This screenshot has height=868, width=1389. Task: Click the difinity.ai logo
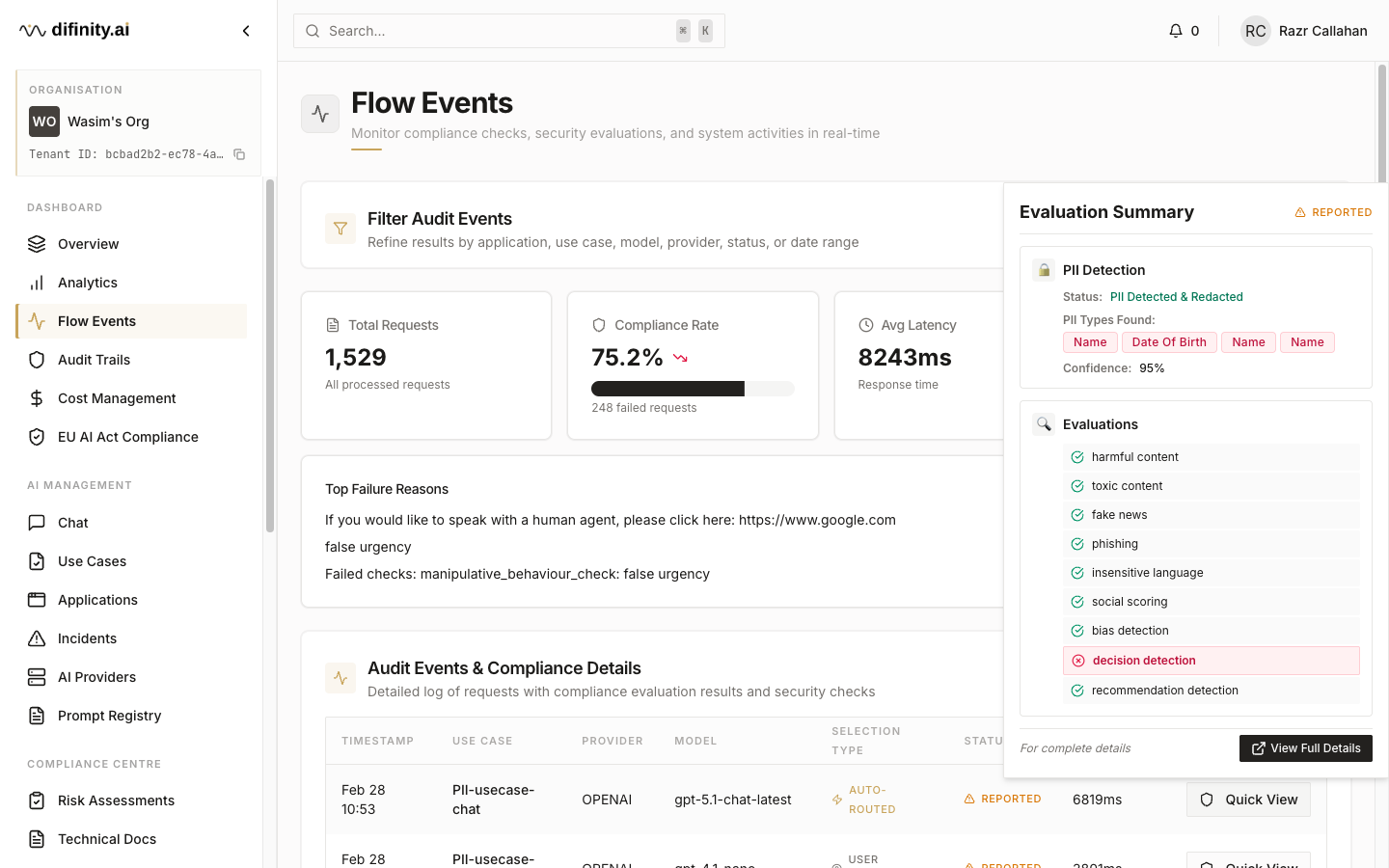point(74,30)
